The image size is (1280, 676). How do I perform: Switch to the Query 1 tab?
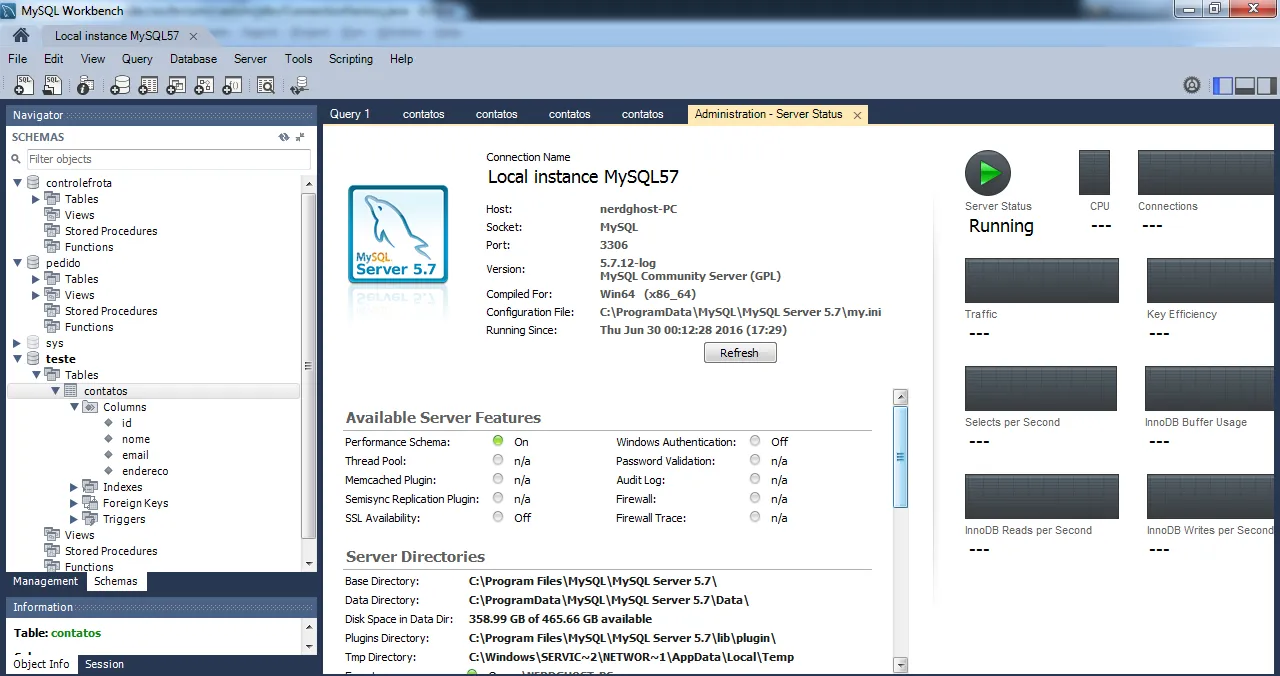(x=350, y=114)
